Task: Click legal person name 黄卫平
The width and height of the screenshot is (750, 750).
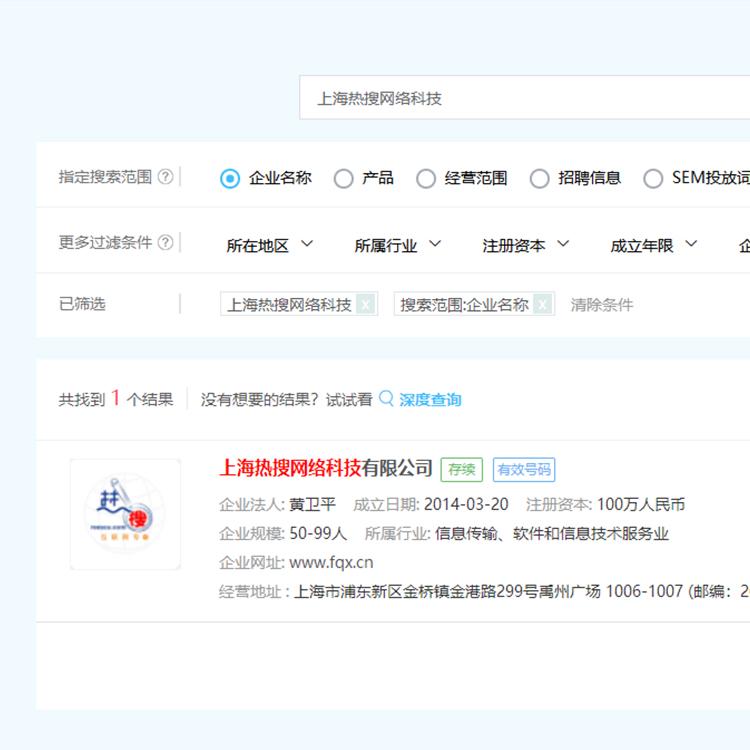Action: pos(312,504)
